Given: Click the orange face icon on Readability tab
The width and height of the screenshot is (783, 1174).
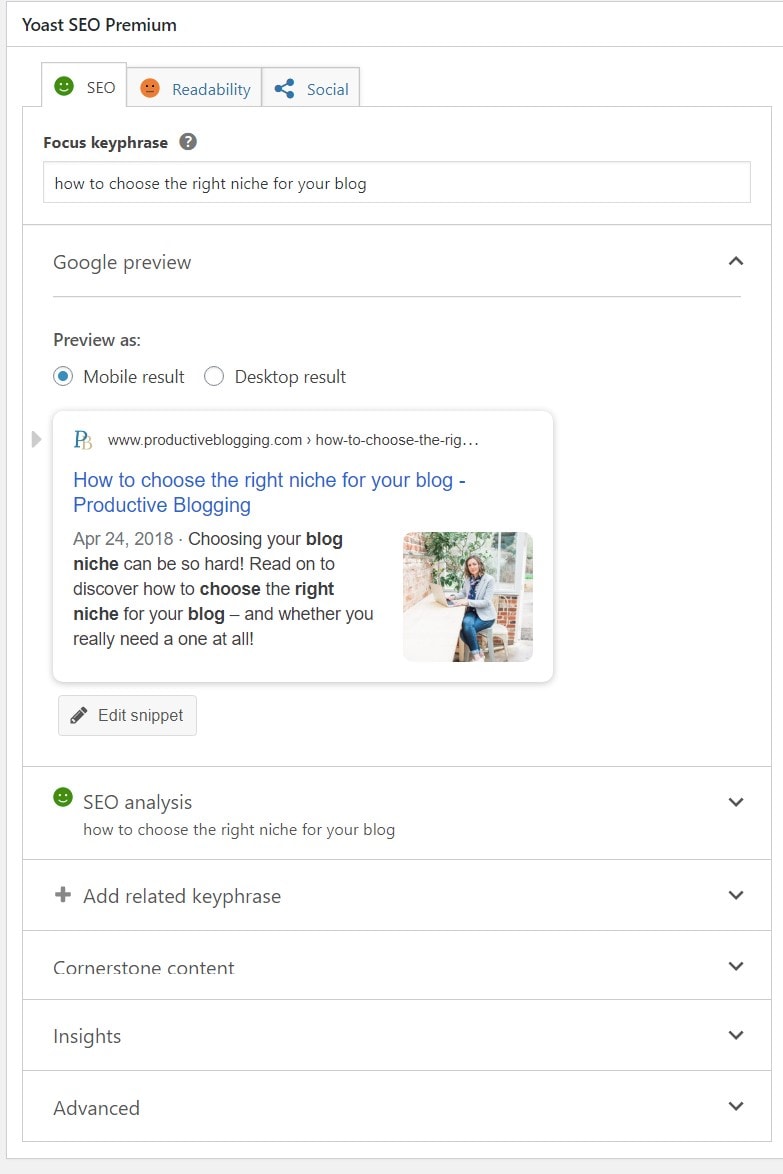Looking at the screenshot, I should (x=150, y=88).
